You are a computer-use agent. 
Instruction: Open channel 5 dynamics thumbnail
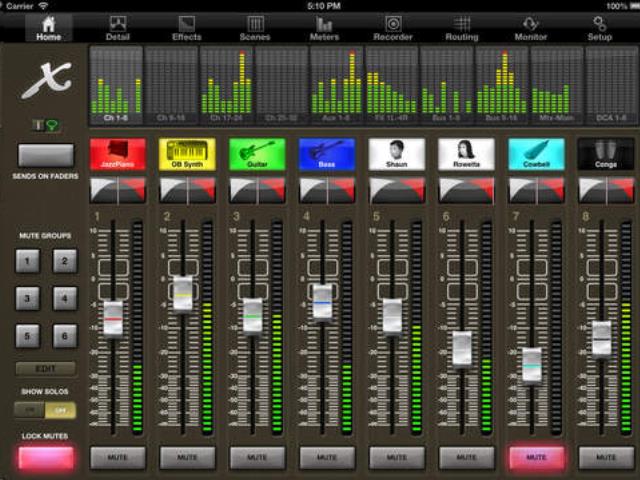pyautogui.click(x=396, y=190)
